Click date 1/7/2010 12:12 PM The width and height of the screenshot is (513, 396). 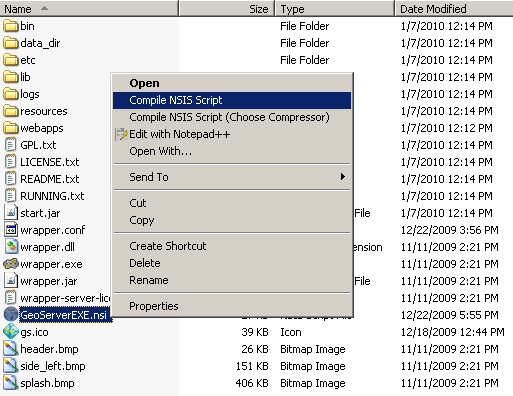[x=447, y=128]
